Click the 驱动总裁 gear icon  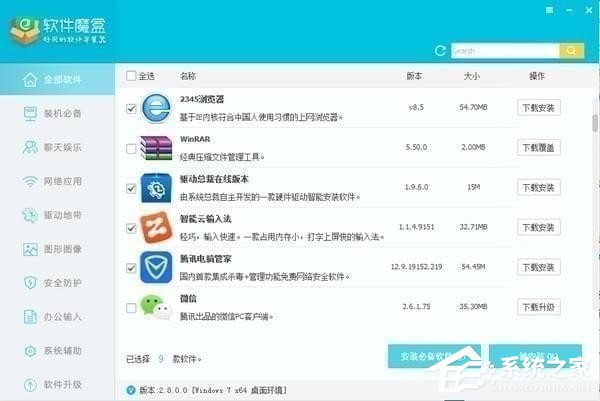click(156, 188)
